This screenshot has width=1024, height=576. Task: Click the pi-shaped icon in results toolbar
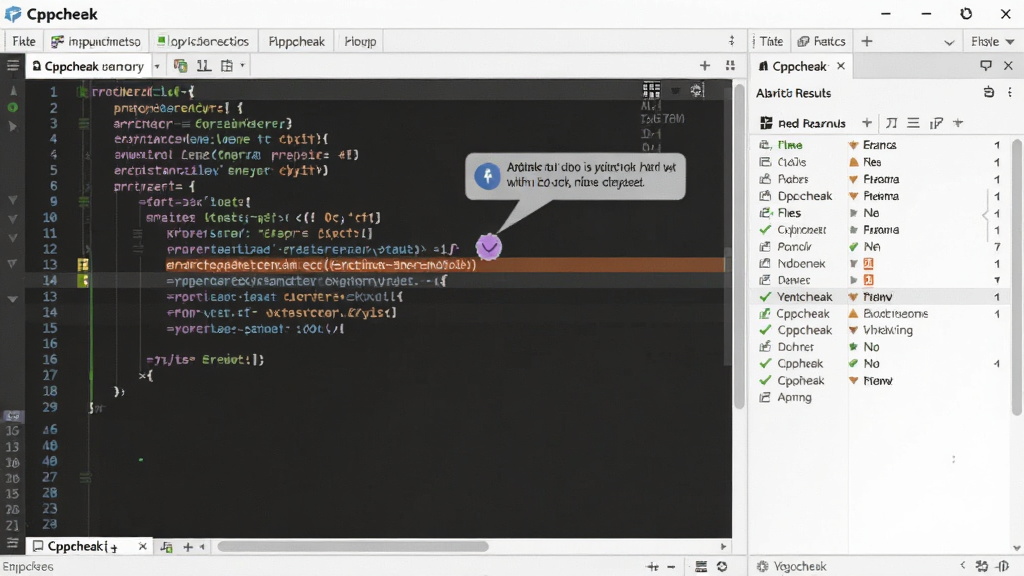click(891, 123)
